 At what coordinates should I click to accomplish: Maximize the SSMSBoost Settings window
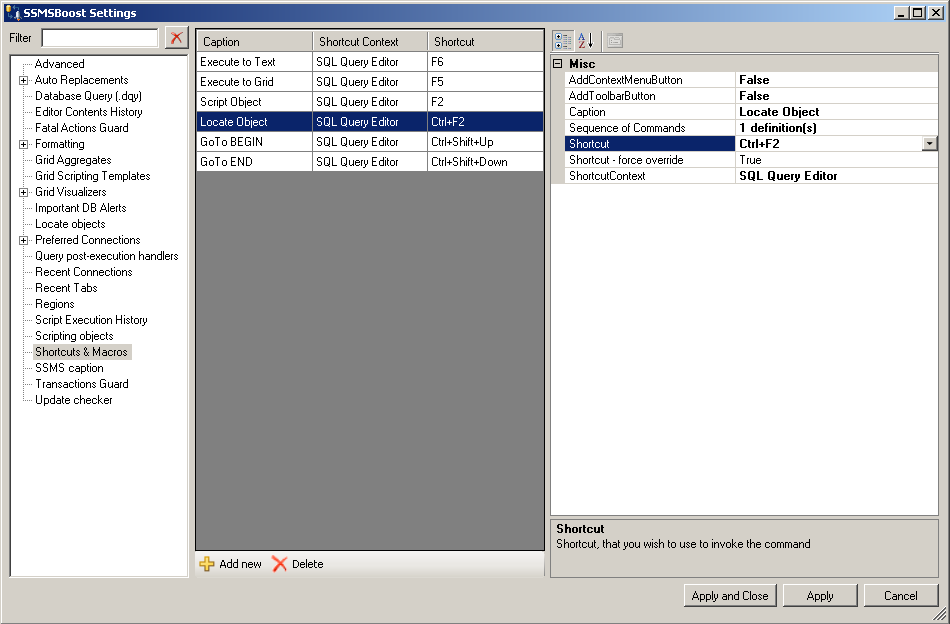pyautogui.click(x=918, y=13)
